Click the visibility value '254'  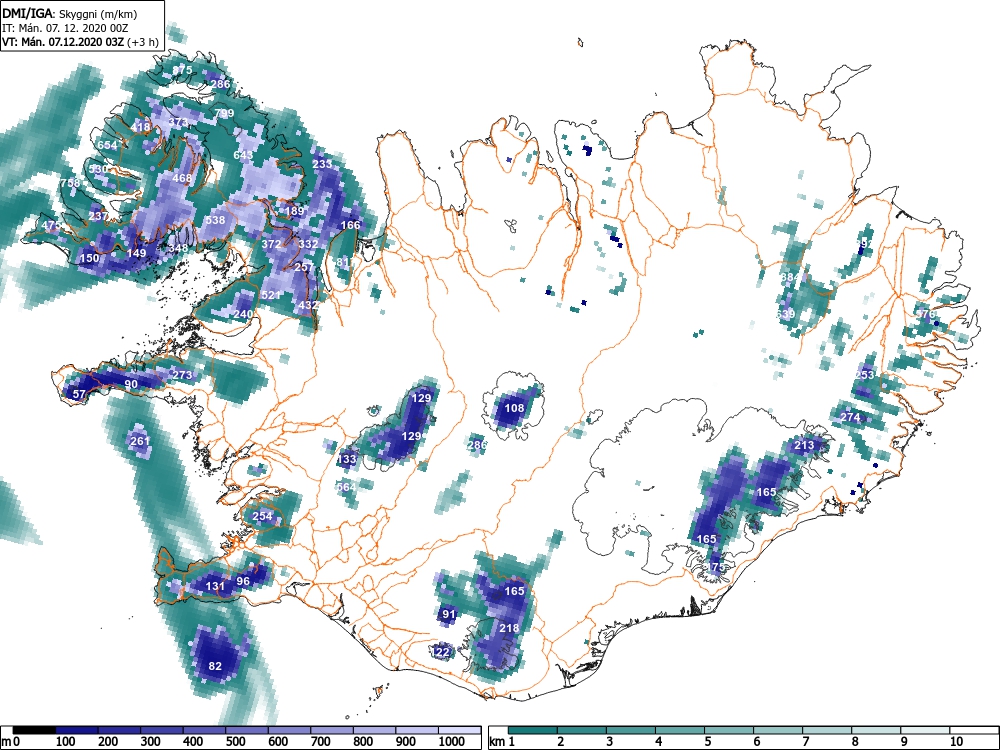point(262,516)
